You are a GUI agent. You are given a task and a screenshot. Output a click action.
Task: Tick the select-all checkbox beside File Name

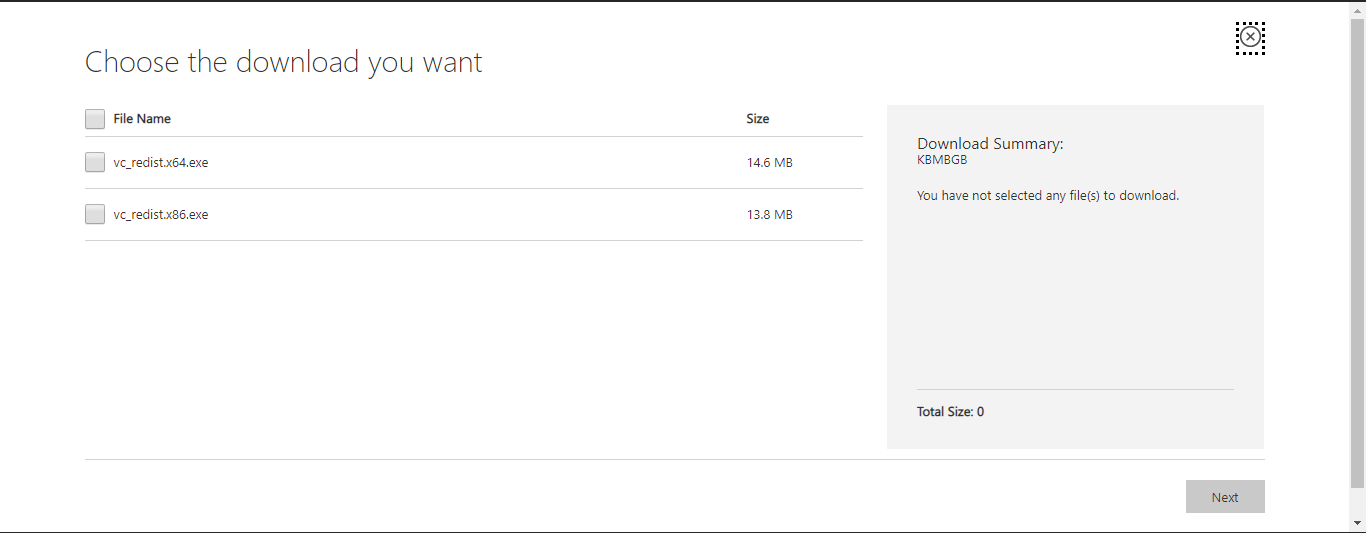click(95, 119)
